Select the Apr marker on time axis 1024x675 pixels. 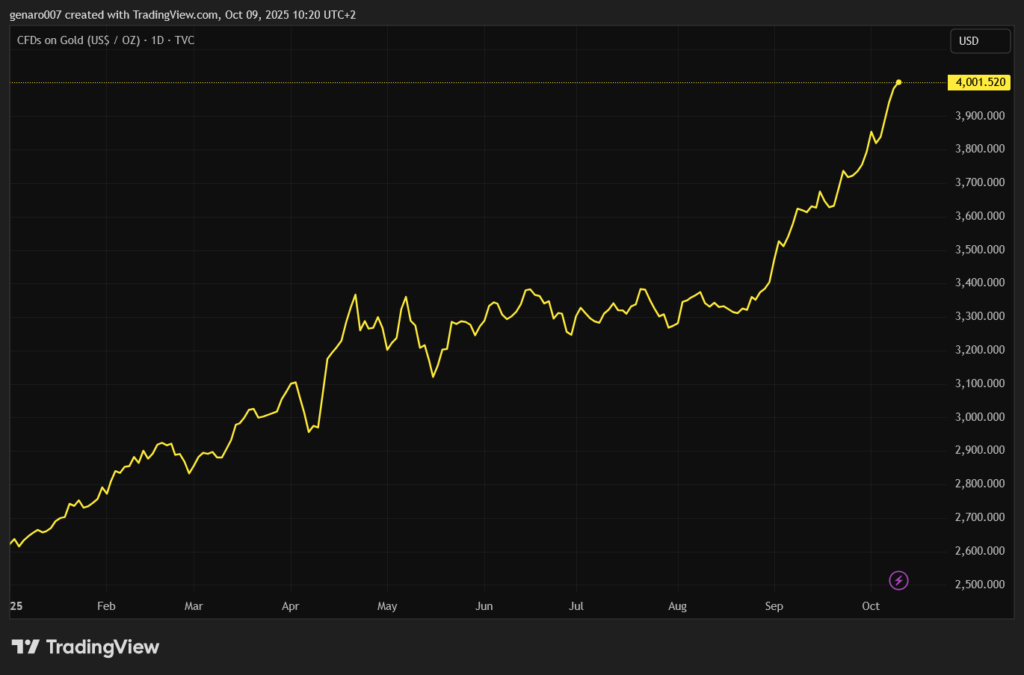tap(291, 606)
